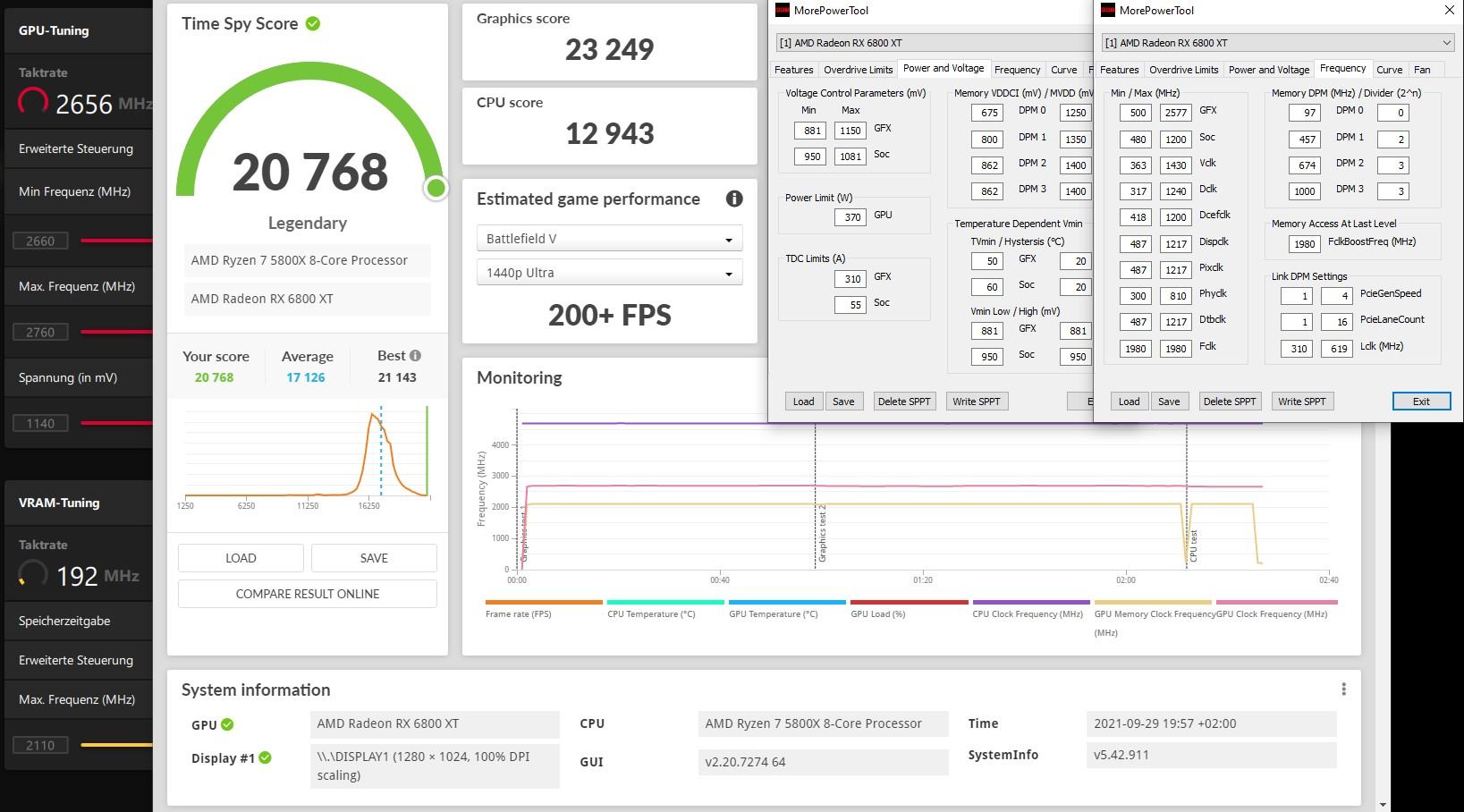The image size is (1464, 812).
Task: Click GFX max voltage field showing 1150
Action: pos(850,131)
